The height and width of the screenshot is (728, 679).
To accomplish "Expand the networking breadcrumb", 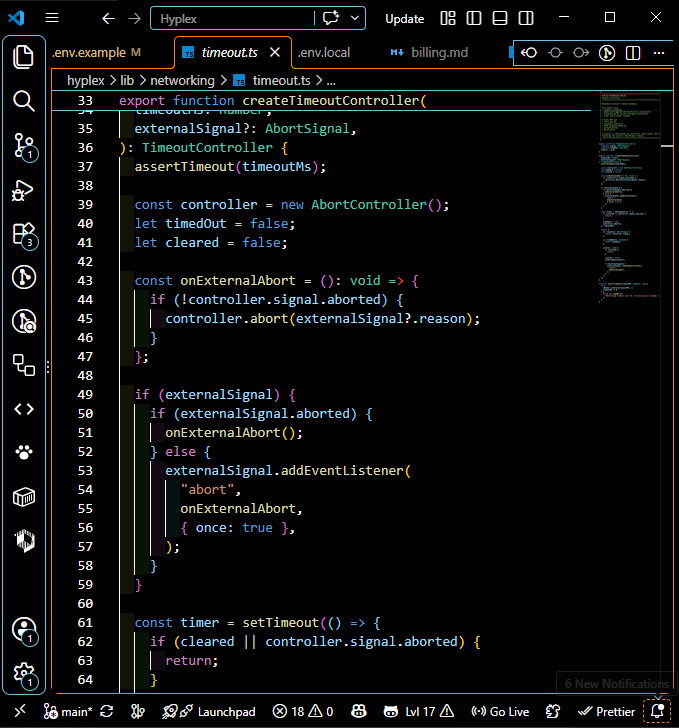I will (183, 81).
